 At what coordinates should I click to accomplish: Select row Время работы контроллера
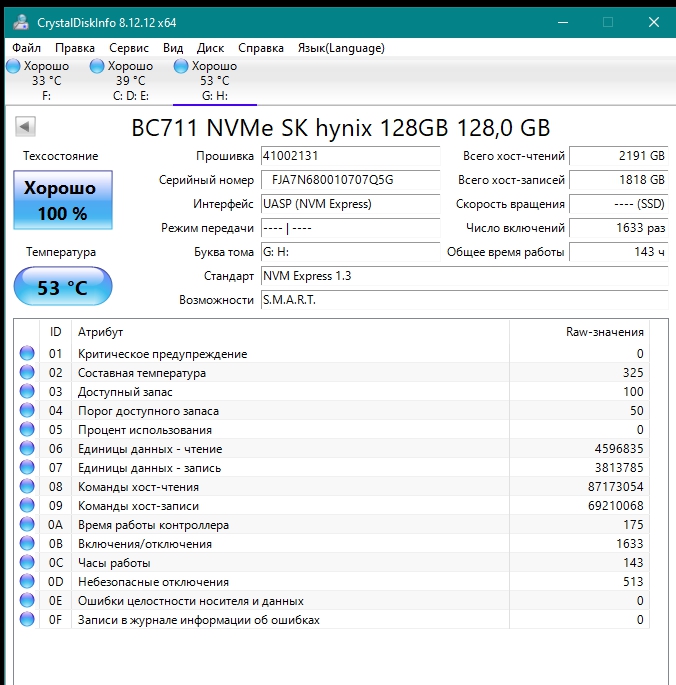click(332, 524)
